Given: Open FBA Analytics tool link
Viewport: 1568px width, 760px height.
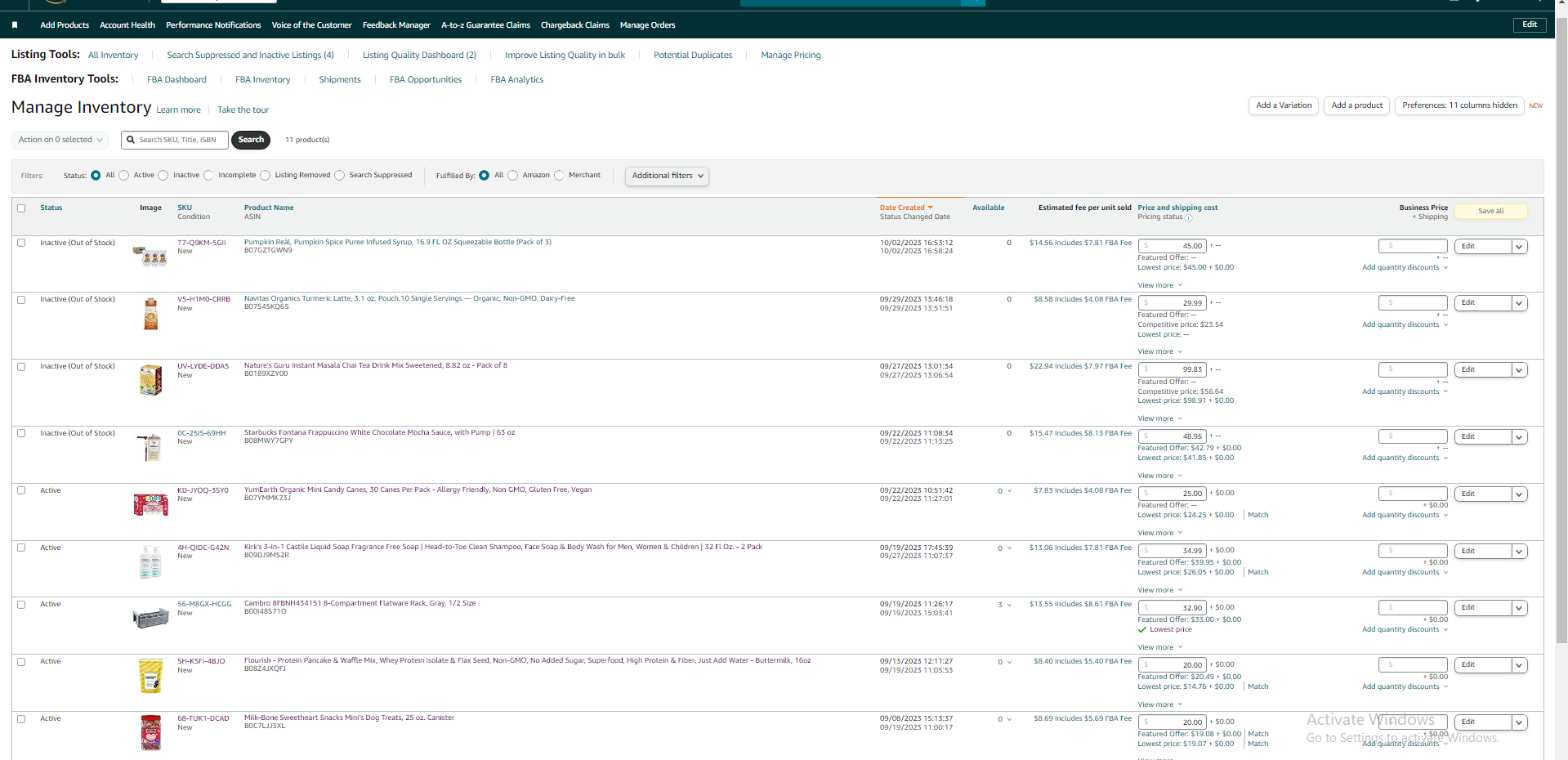Looking at the screenshot, I should click(516, 80).
